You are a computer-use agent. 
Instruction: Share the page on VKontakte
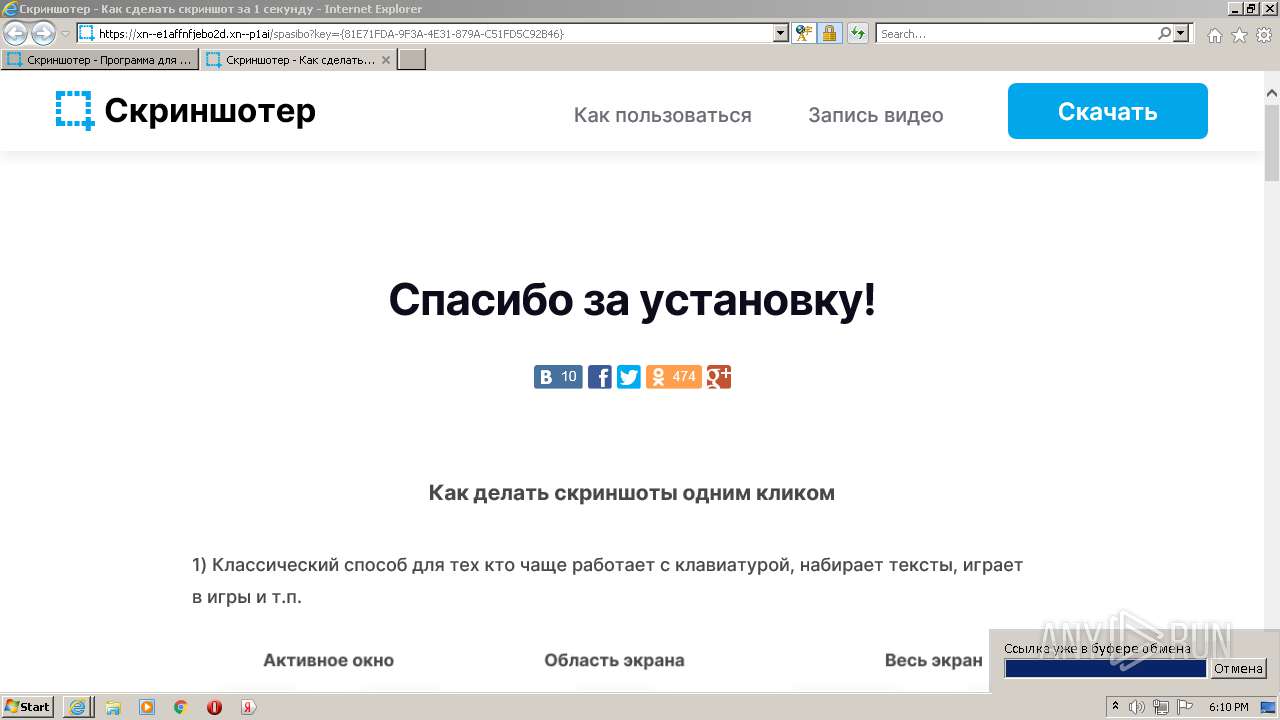[558, 377]
